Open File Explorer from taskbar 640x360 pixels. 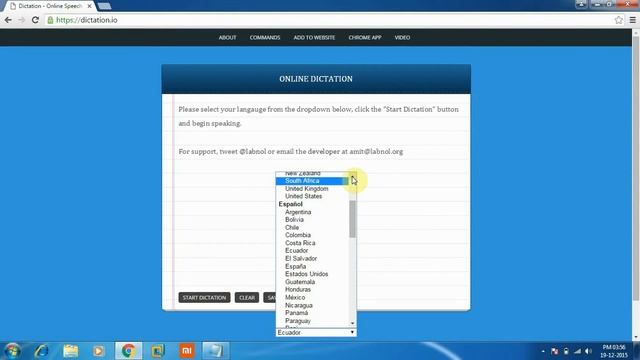click(x=70, y=351)
